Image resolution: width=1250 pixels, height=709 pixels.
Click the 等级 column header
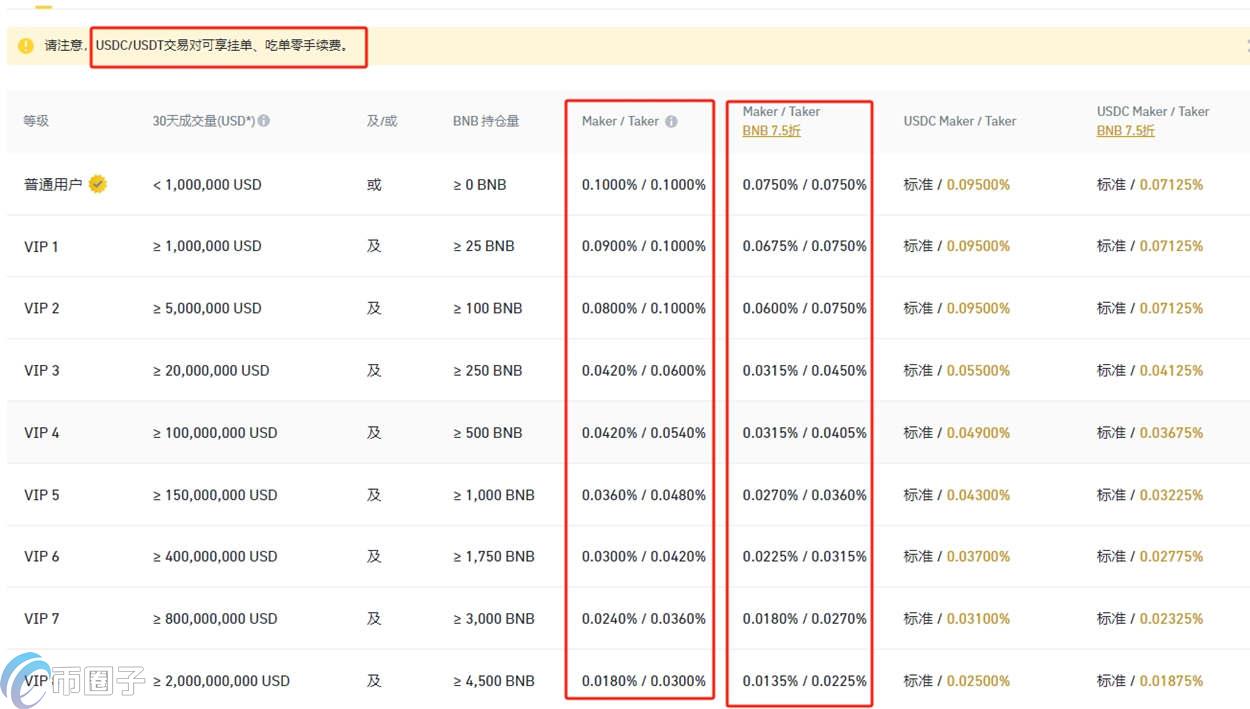(36, 121)
